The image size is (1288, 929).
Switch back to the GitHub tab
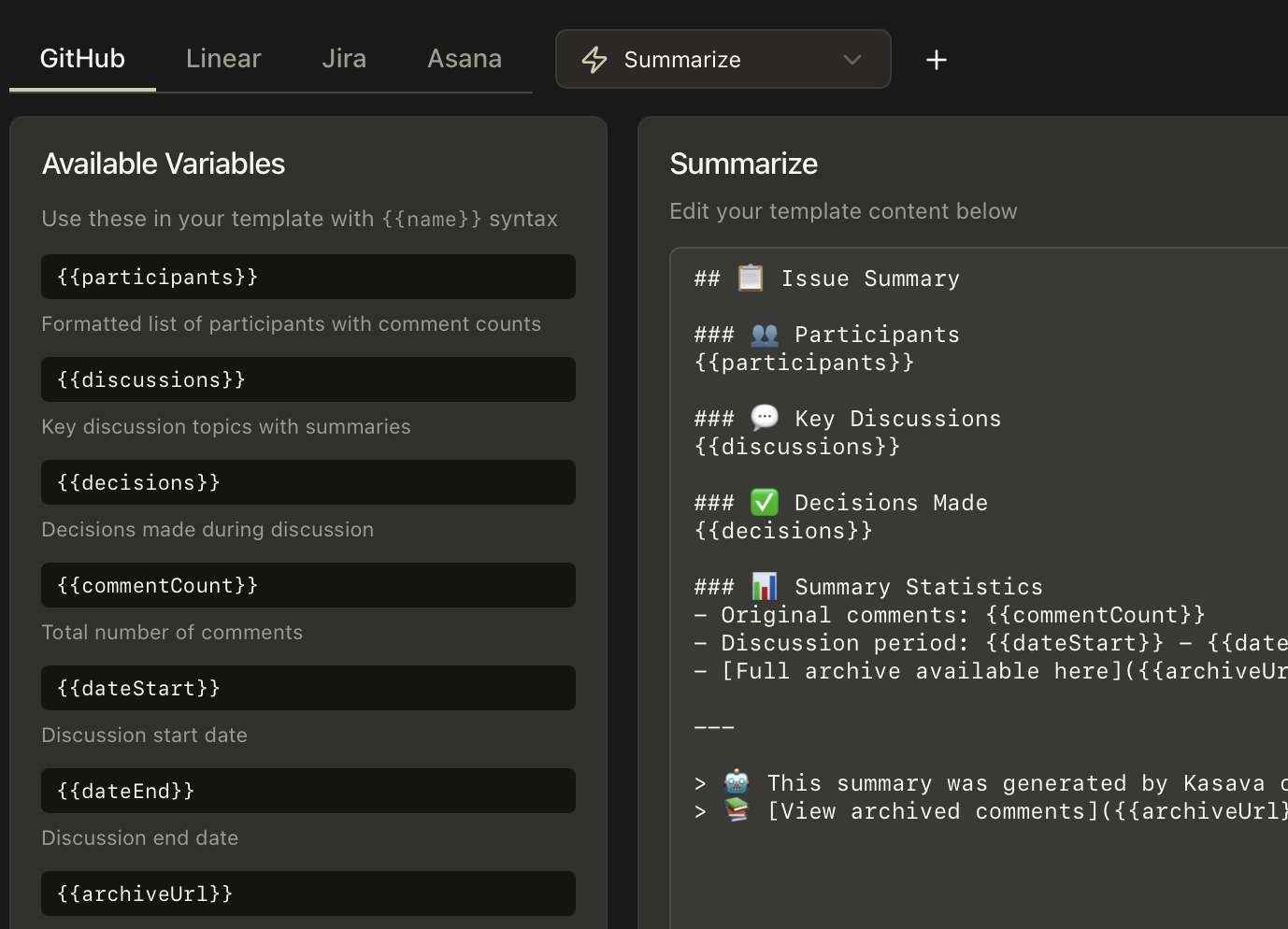[82, 58]
